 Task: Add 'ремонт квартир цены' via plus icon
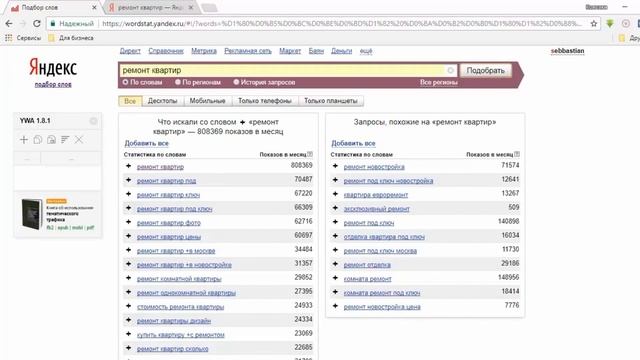coord(129,236)
